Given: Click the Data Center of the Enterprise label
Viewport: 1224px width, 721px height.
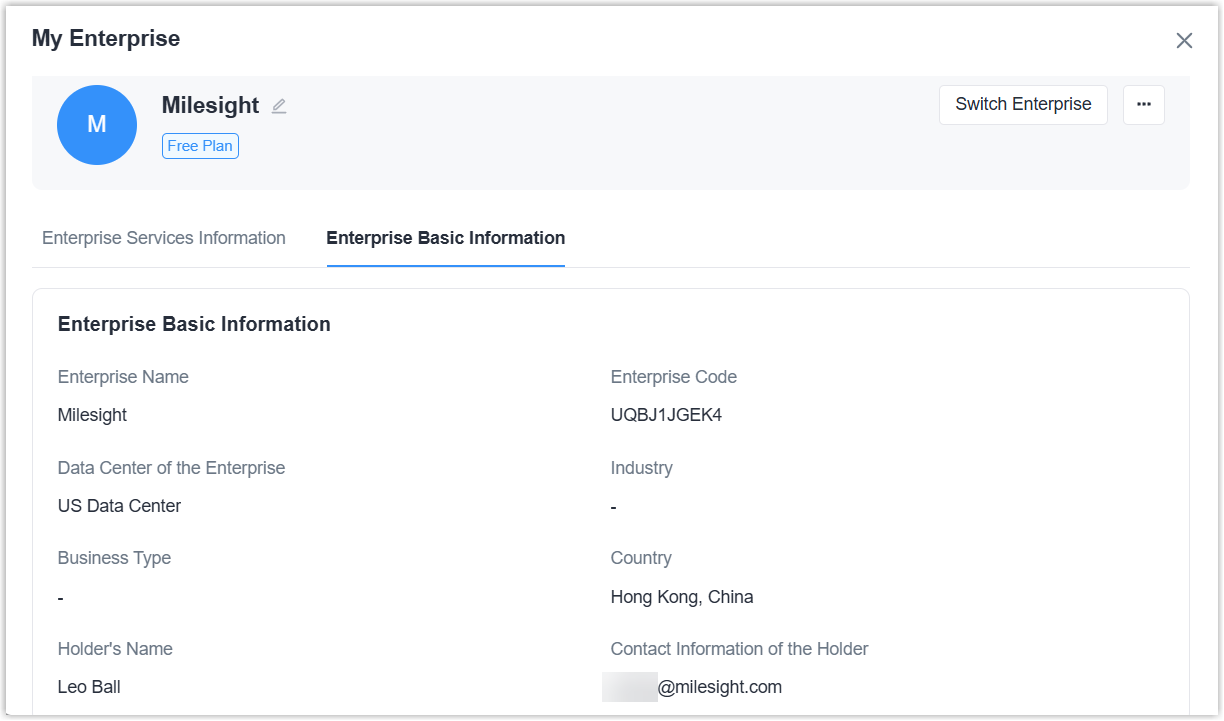Looking at the screenshot, I should click(x=171, y=468).
